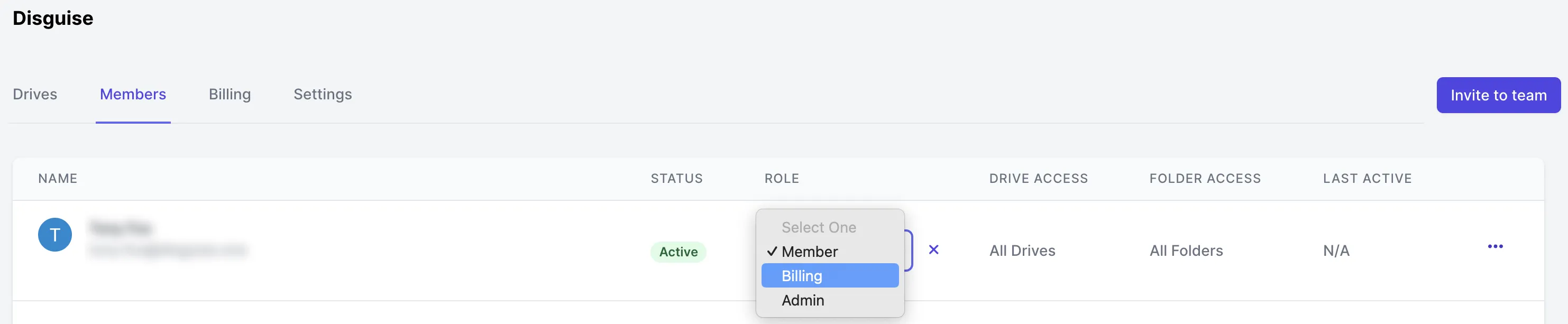Viewport: 1568px width, 324px height.
Task: Click the X to cancel role editing
Action: click(934, 250)
